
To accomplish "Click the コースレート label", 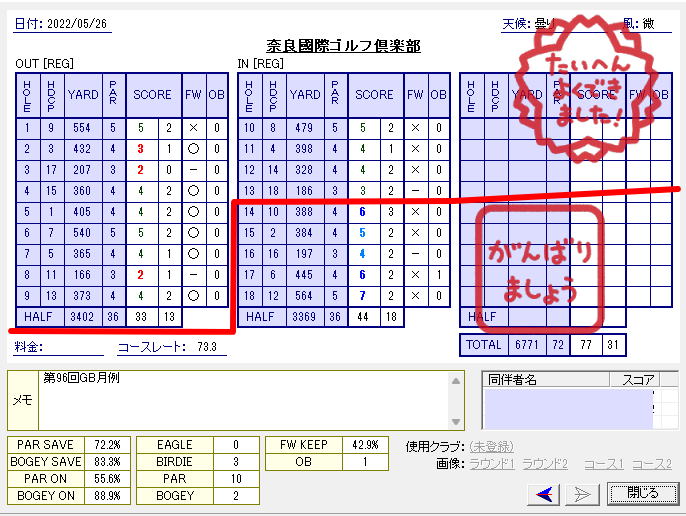I will point(151,347).
